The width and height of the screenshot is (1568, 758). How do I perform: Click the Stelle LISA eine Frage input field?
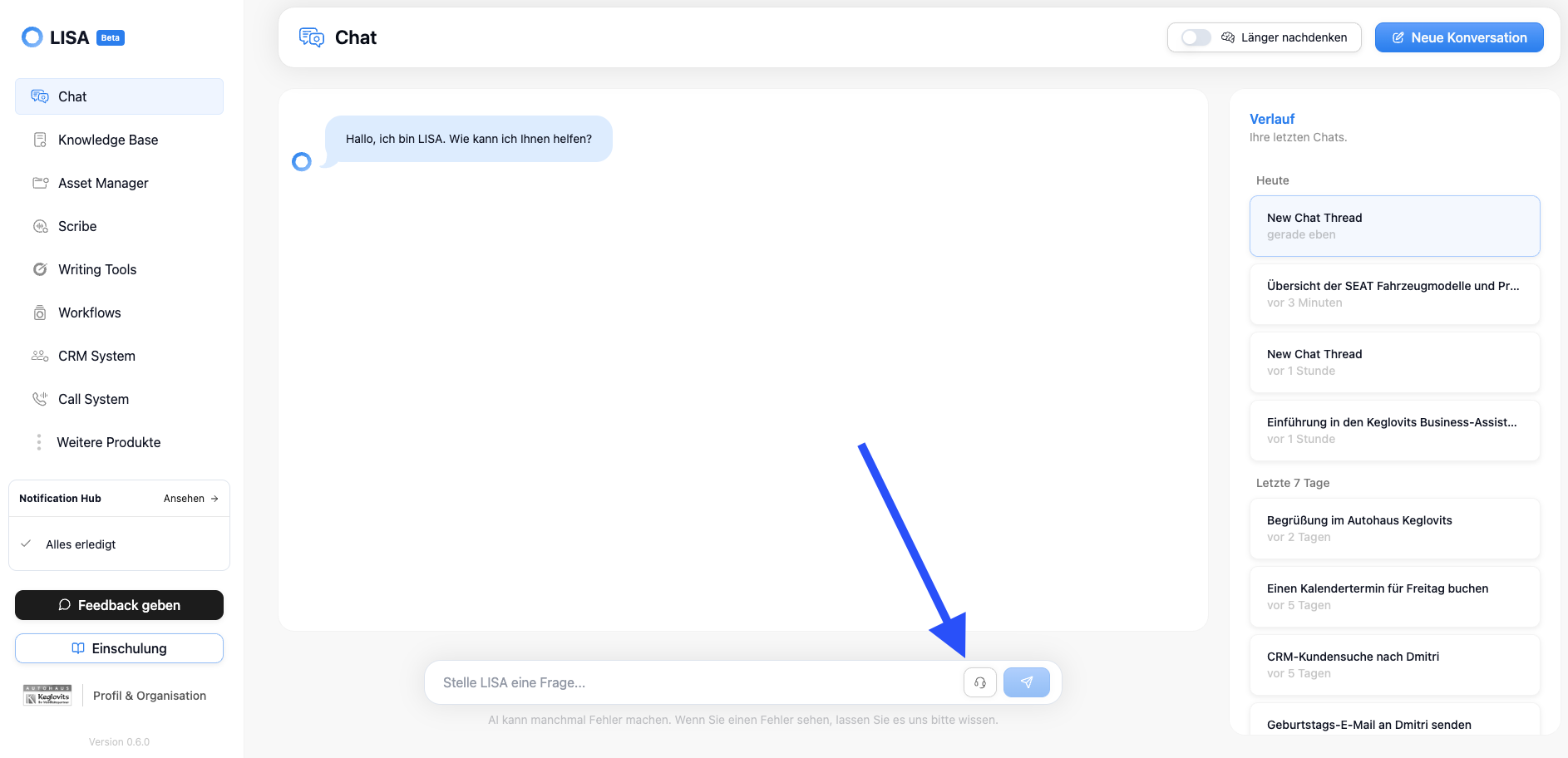pos(694,682)
